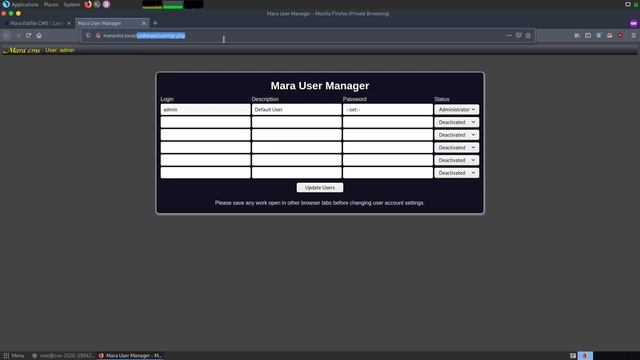Click the notification tray icon at top right
Image resolution: width=640 pixels, height=360 pixels.
pyautogui.click(x=628, y=4)
